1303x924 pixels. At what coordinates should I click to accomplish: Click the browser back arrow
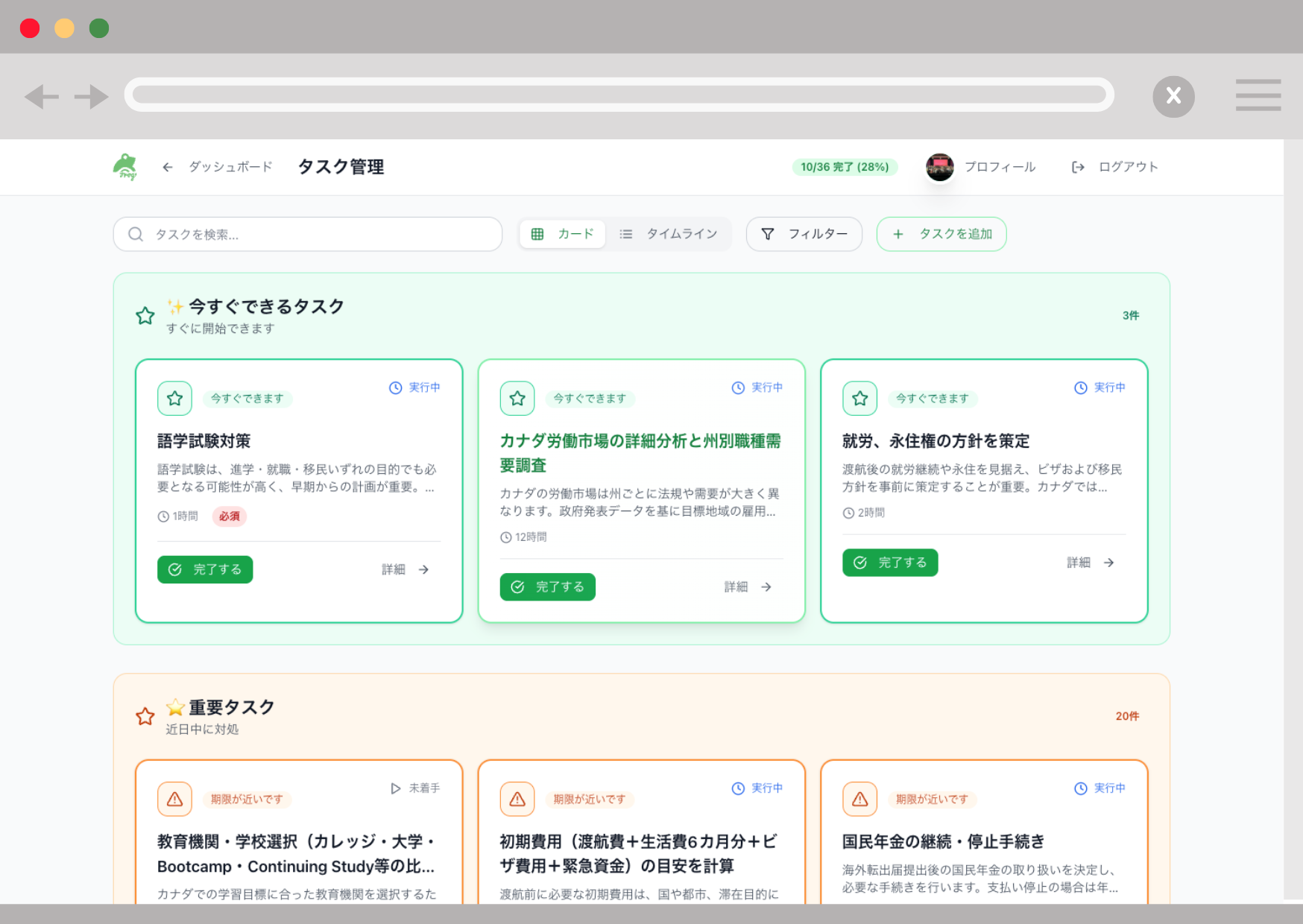pyautogui.click(x=42, y=96)
